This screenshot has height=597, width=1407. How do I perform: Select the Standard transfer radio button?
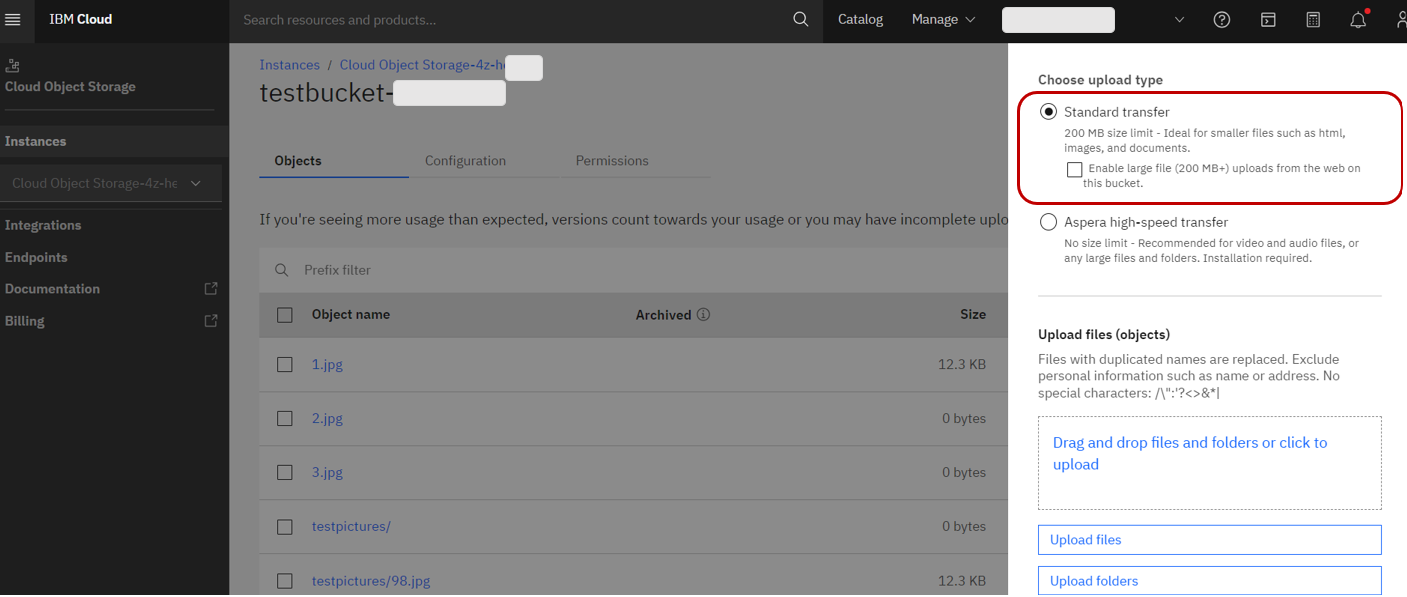(x=1048, y=112)
